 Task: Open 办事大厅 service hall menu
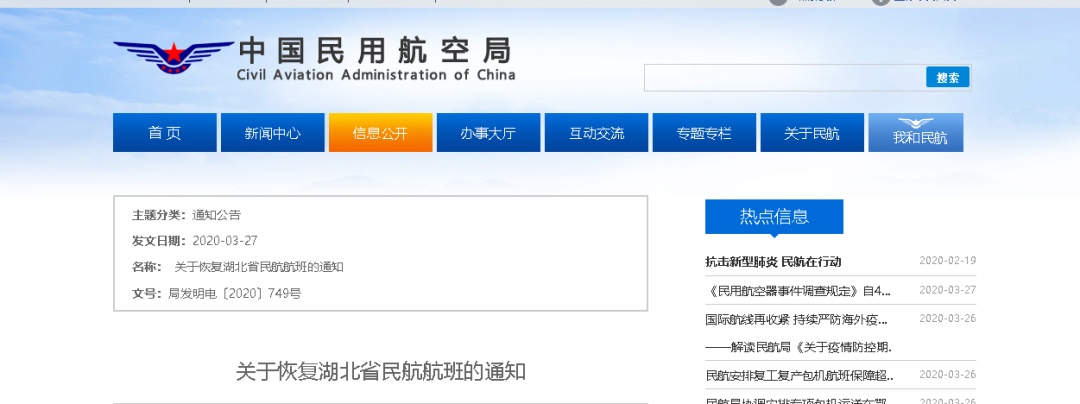[488, 133]
